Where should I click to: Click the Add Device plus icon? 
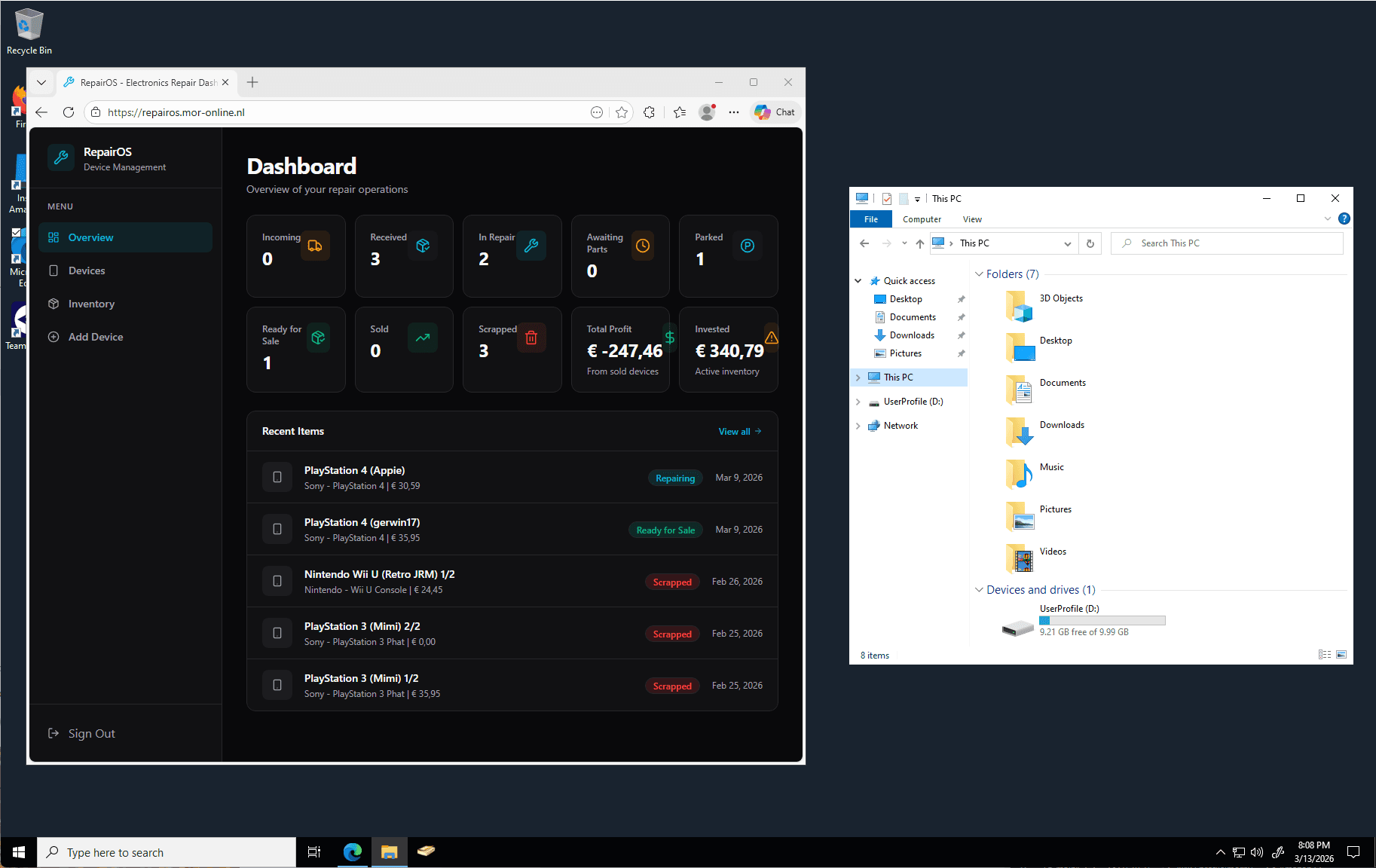[53, 337]
